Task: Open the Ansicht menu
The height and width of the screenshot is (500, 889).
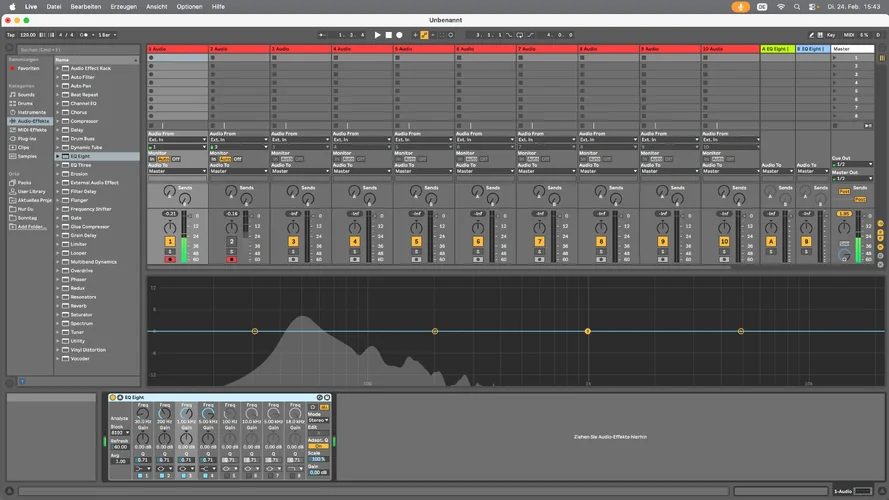Action: click(157, 6)
